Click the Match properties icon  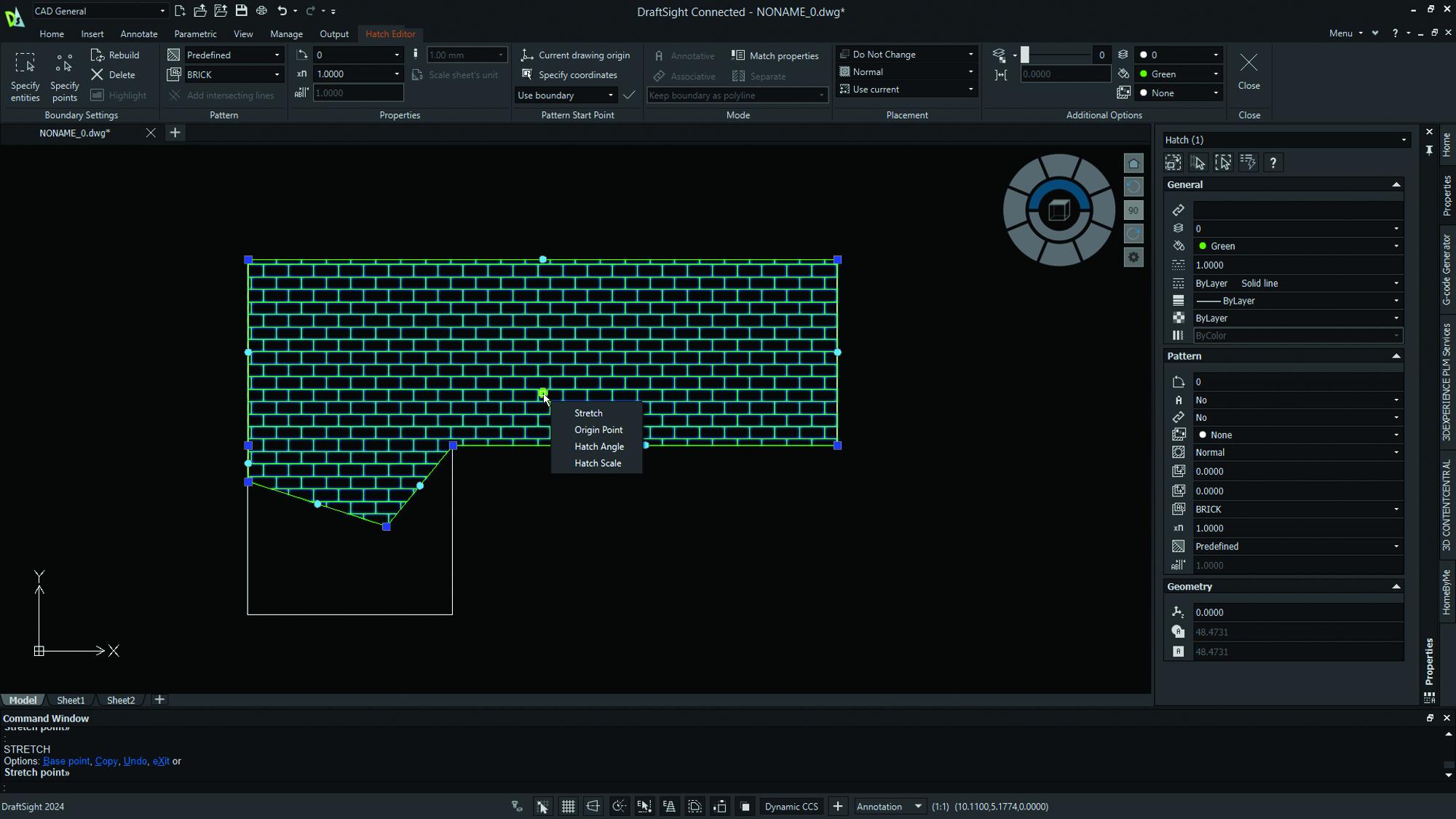pyautogui.click(x=737, y=55)
